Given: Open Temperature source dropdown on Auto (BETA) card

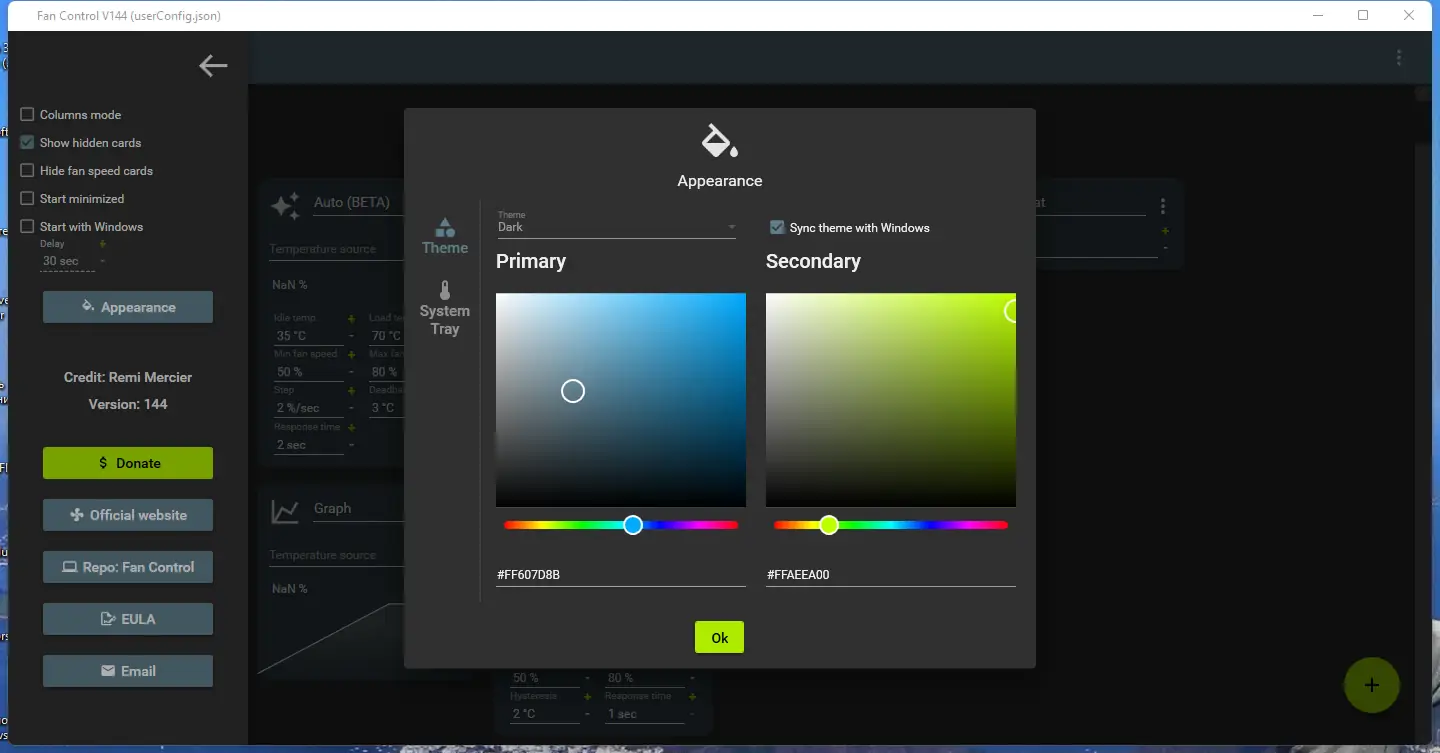Looking at the screenshot, I should pyautogui.click(x=334, y=249).
